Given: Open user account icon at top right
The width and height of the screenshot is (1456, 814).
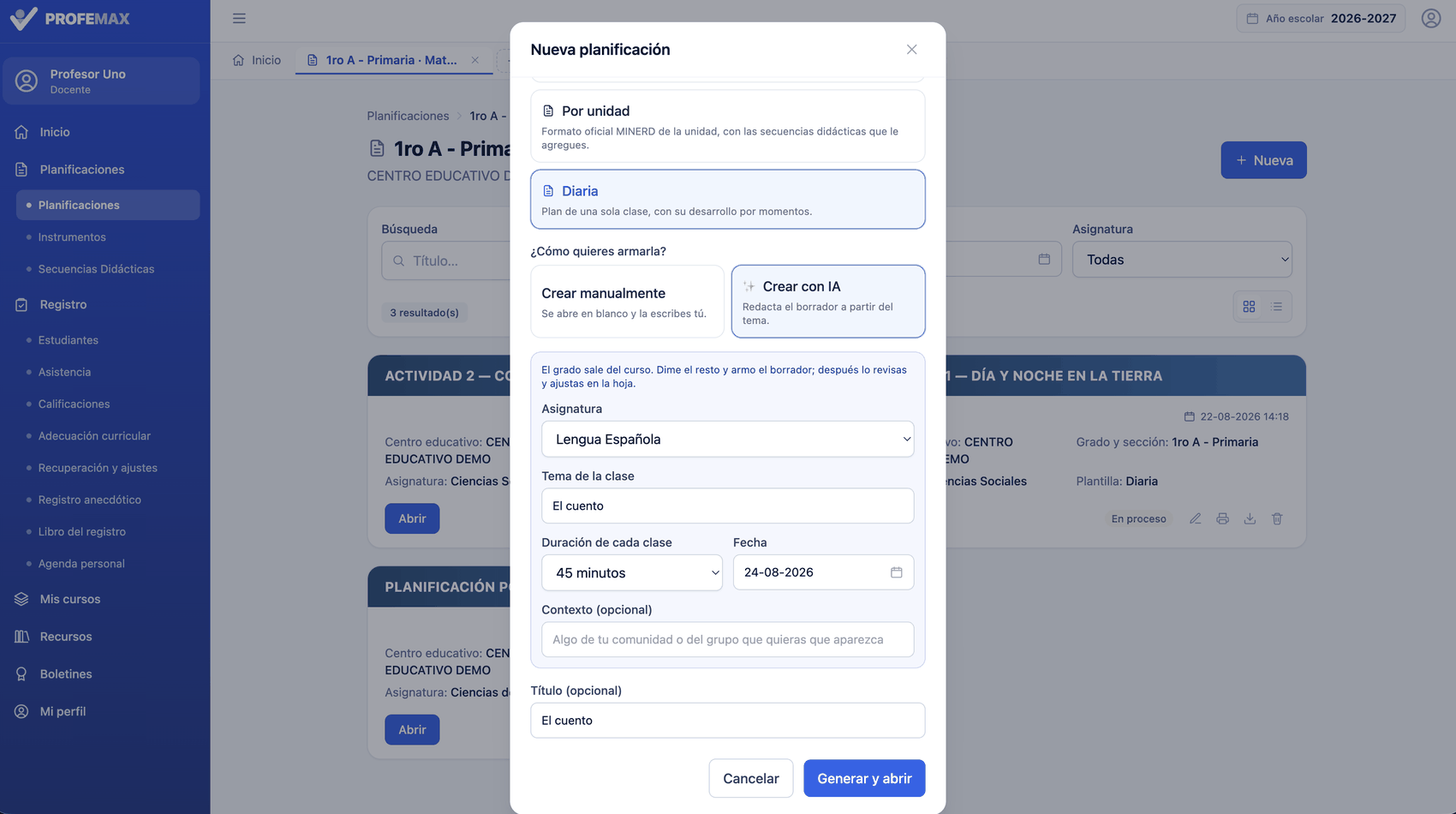Looking at the screenshot, I should [x=1430, y=18].
